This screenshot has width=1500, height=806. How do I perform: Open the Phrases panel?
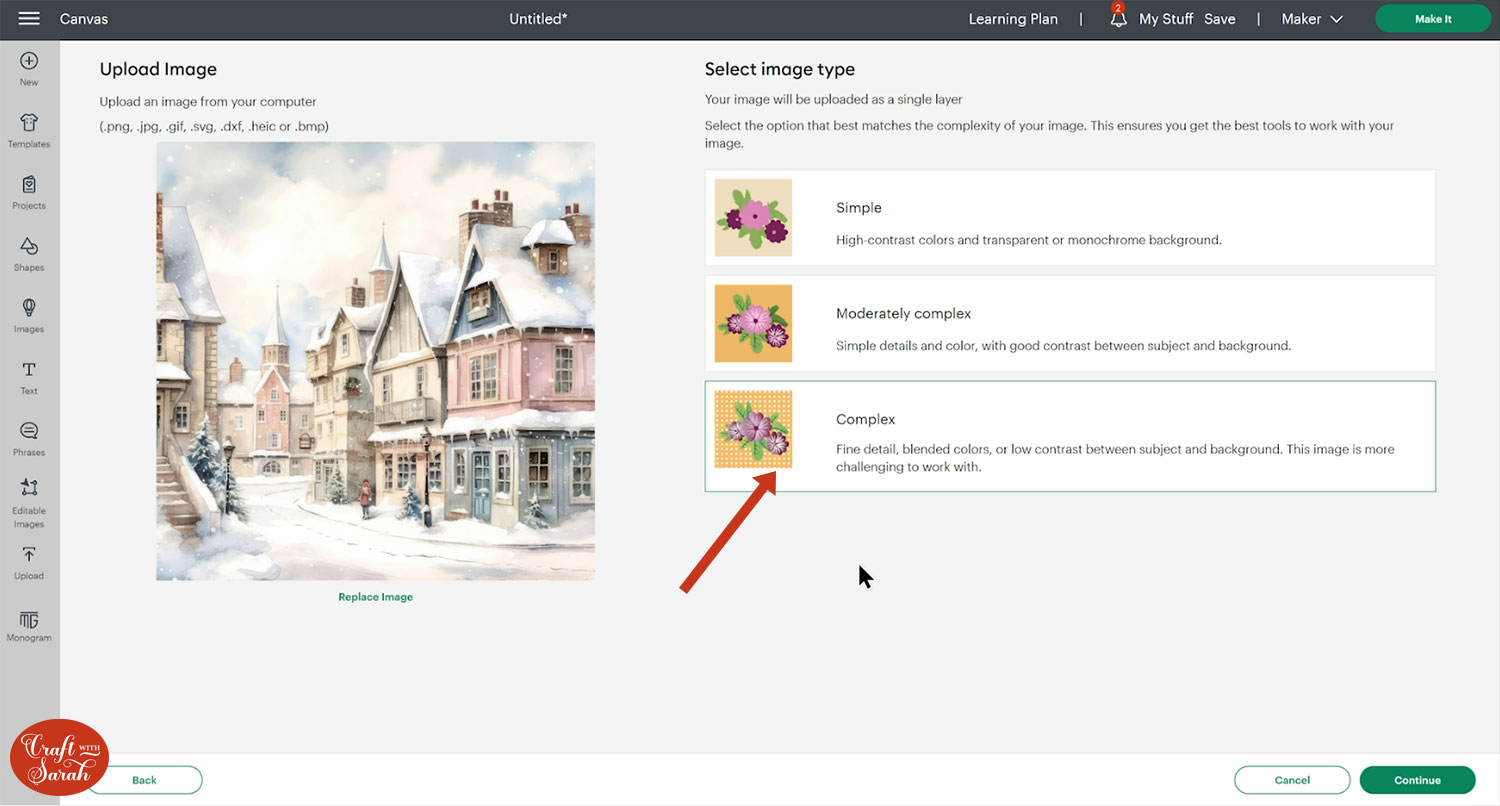[29, 433]
